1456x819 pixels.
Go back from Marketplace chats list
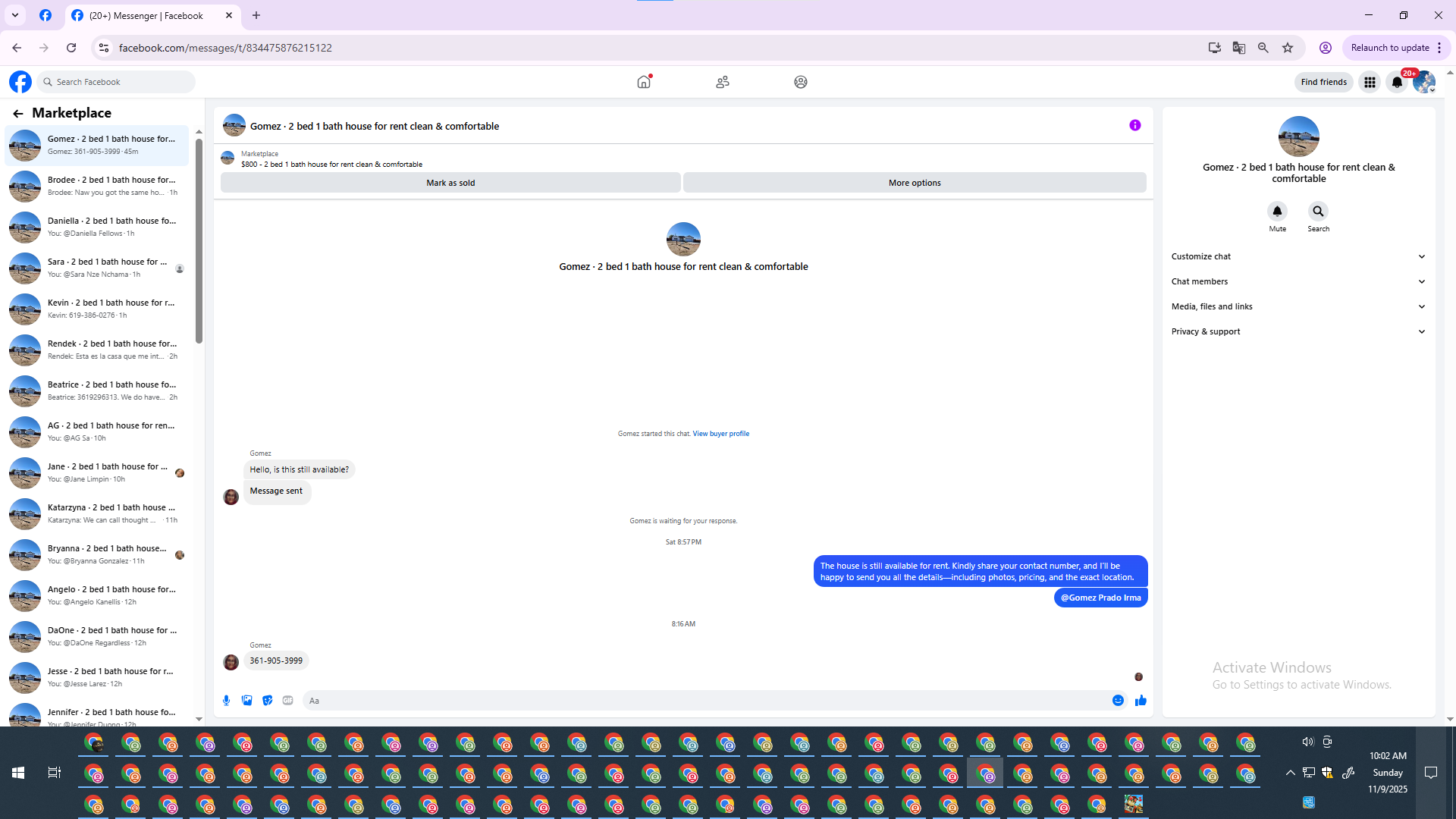(18, 114)
